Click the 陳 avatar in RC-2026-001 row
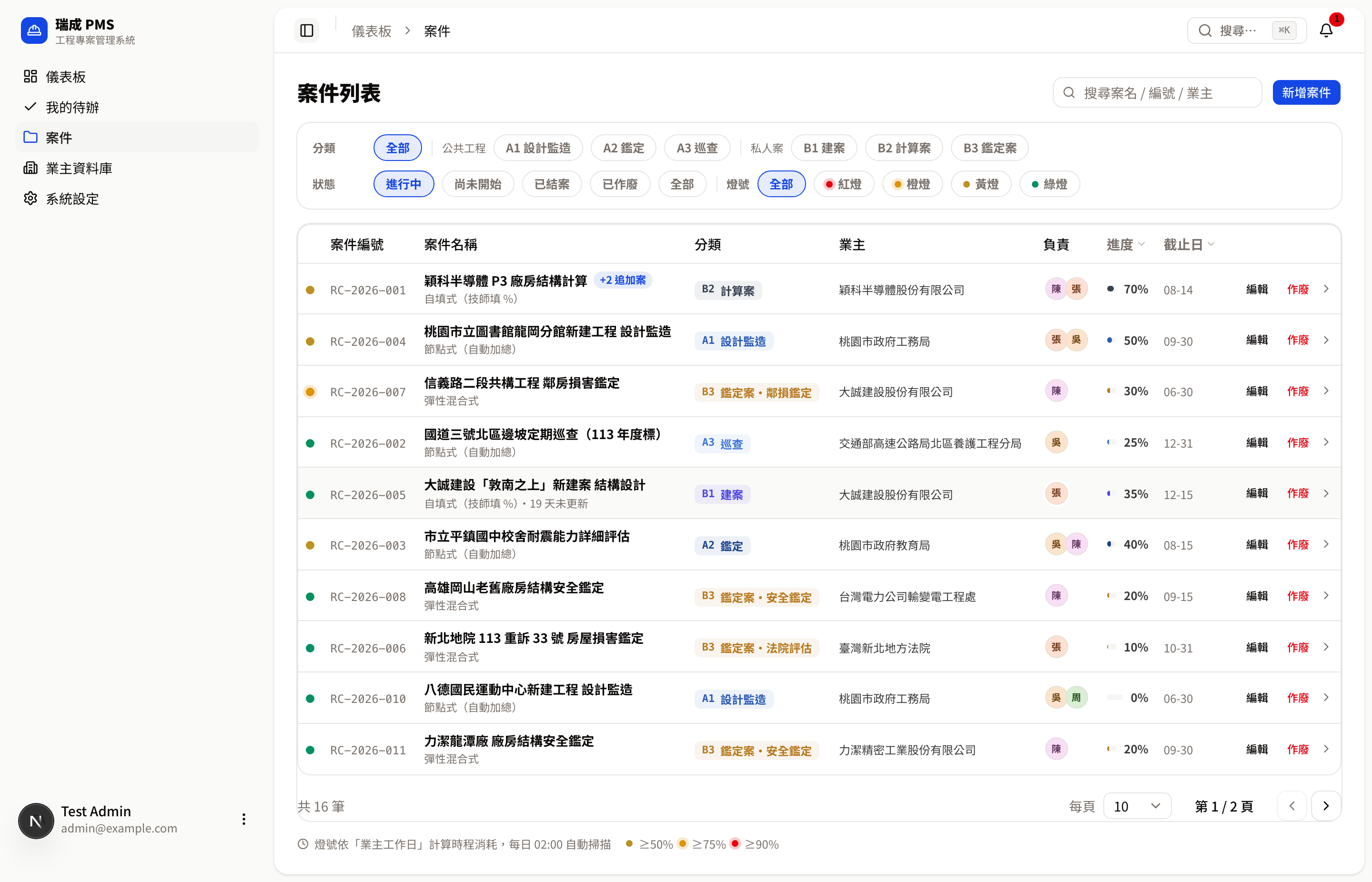1372x882 pixels. [1056, 289]
